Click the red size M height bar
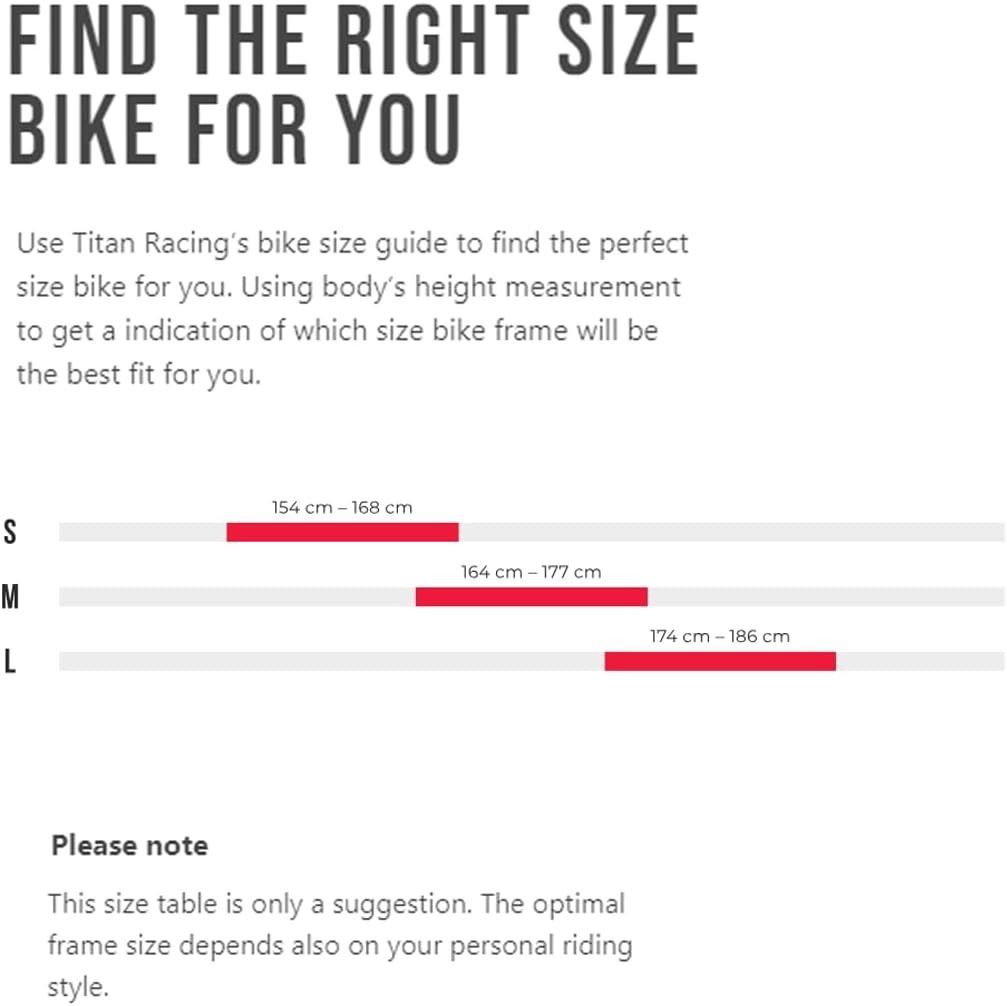The height and width of the screenshot is (1006, 1007). (531, 597)
